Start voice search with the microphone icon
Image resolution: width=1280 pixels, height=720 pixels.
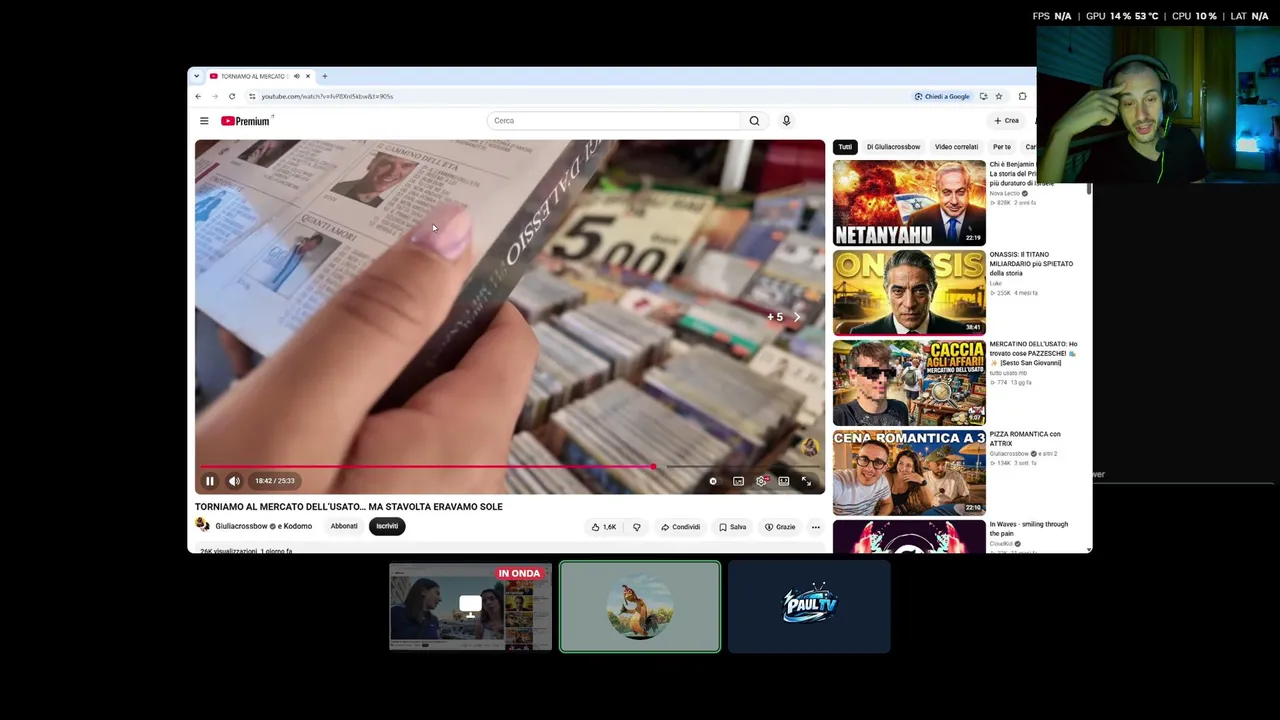786,121
